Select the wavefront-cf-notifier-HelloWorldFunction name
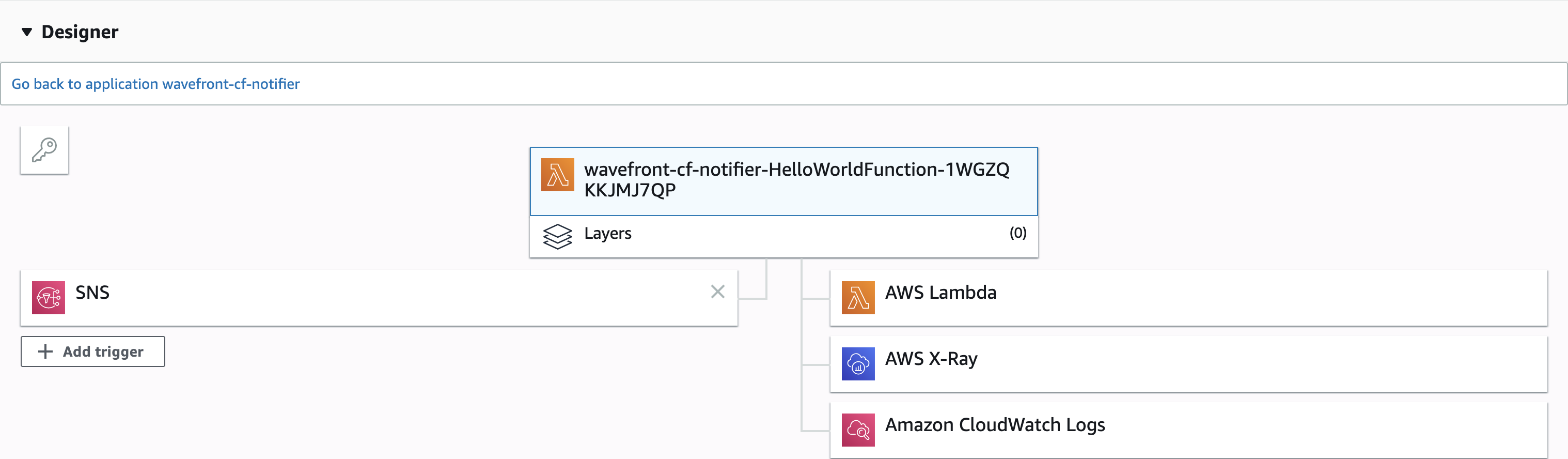The width and height of the screenshot is (1568, 459). 797,179
